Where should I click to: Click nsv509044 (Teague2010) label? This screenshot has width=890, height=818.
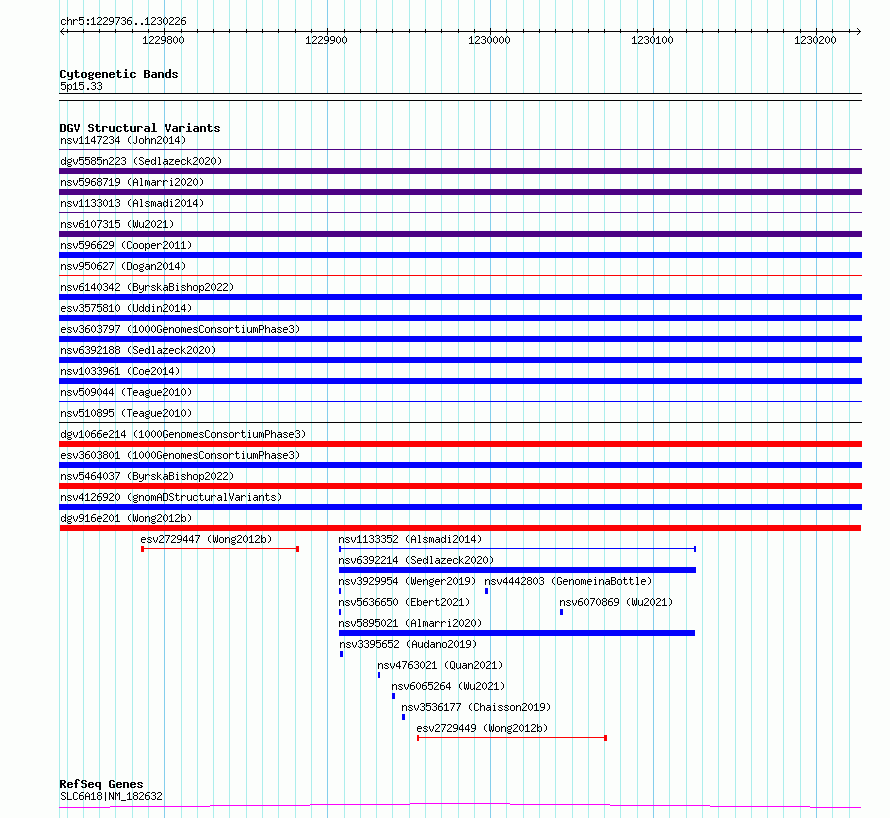coord(126,392)
